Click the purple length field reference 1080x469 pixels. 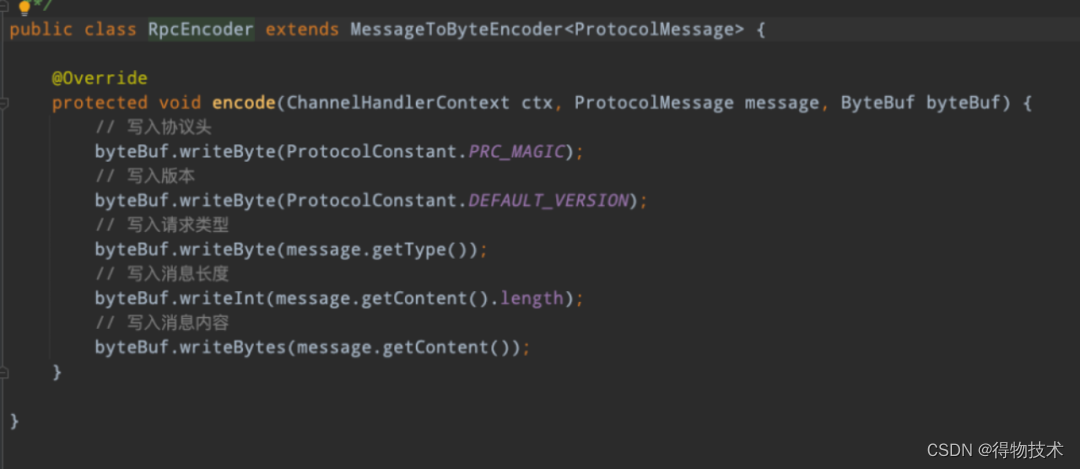click(x=532, y=298)
